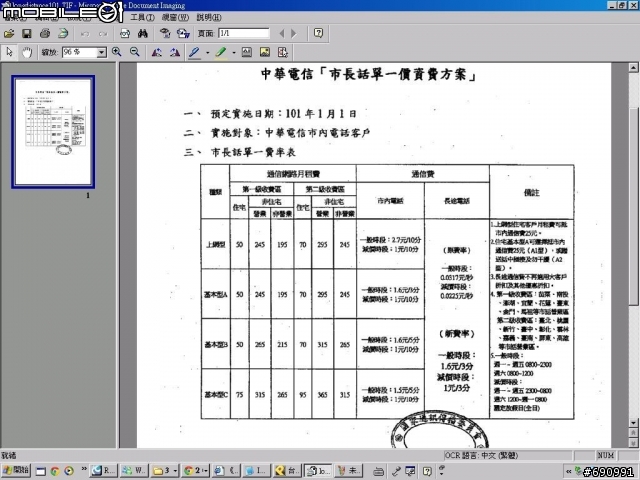640x480 pixels.
Task: Click the Print icon in toolbar
Action: click(45, 33)
